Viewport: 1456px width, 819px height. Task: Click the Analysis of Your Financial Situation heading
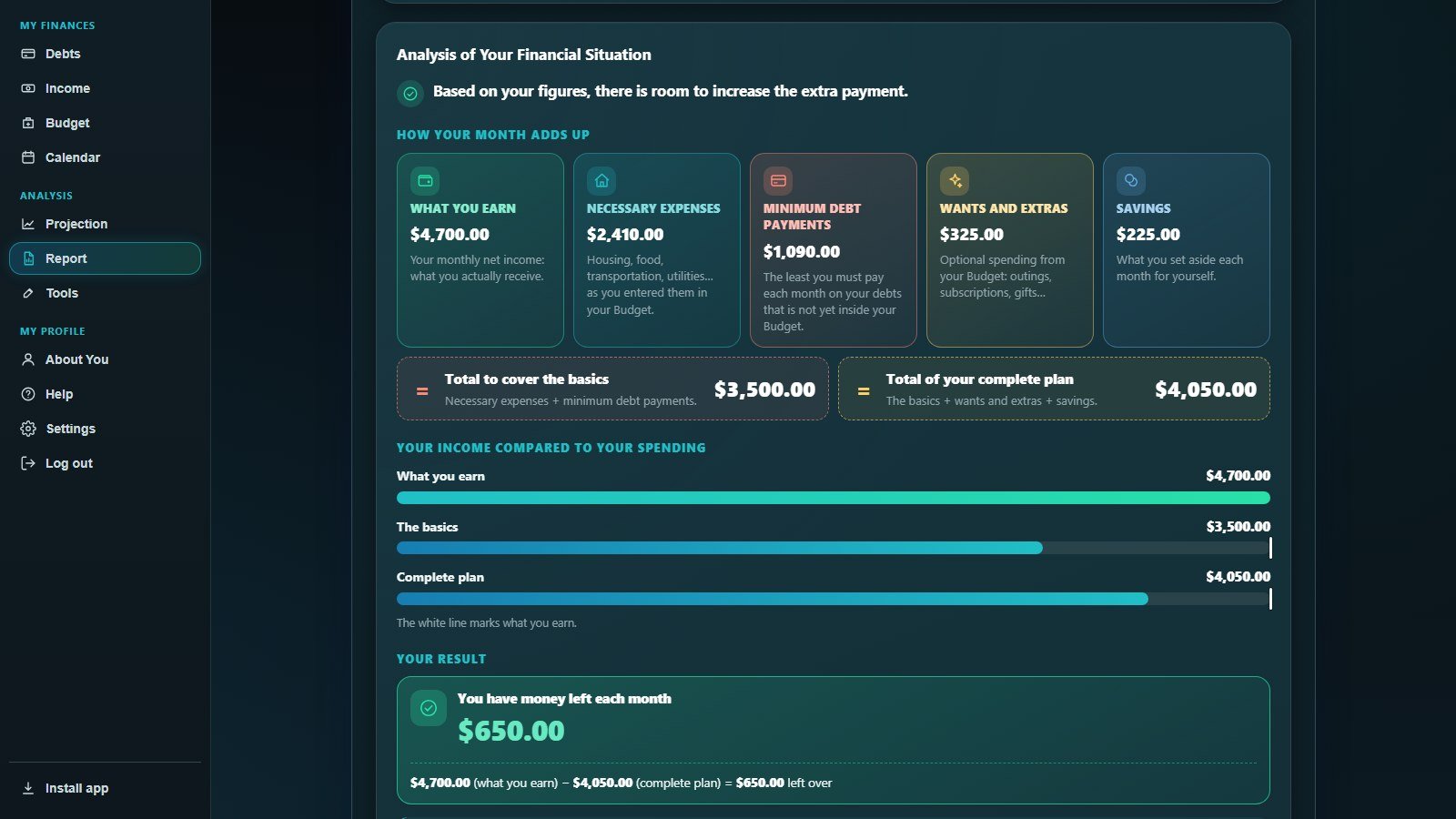point(523,55)
